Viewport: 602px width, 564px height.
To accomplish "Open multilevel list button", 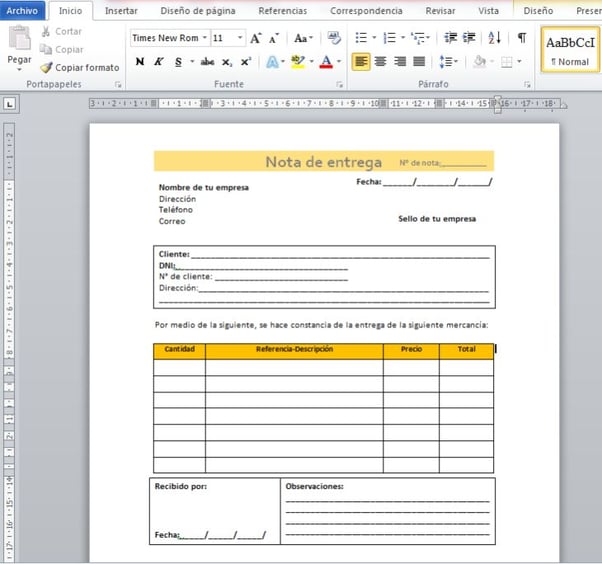I will [418, 38].
